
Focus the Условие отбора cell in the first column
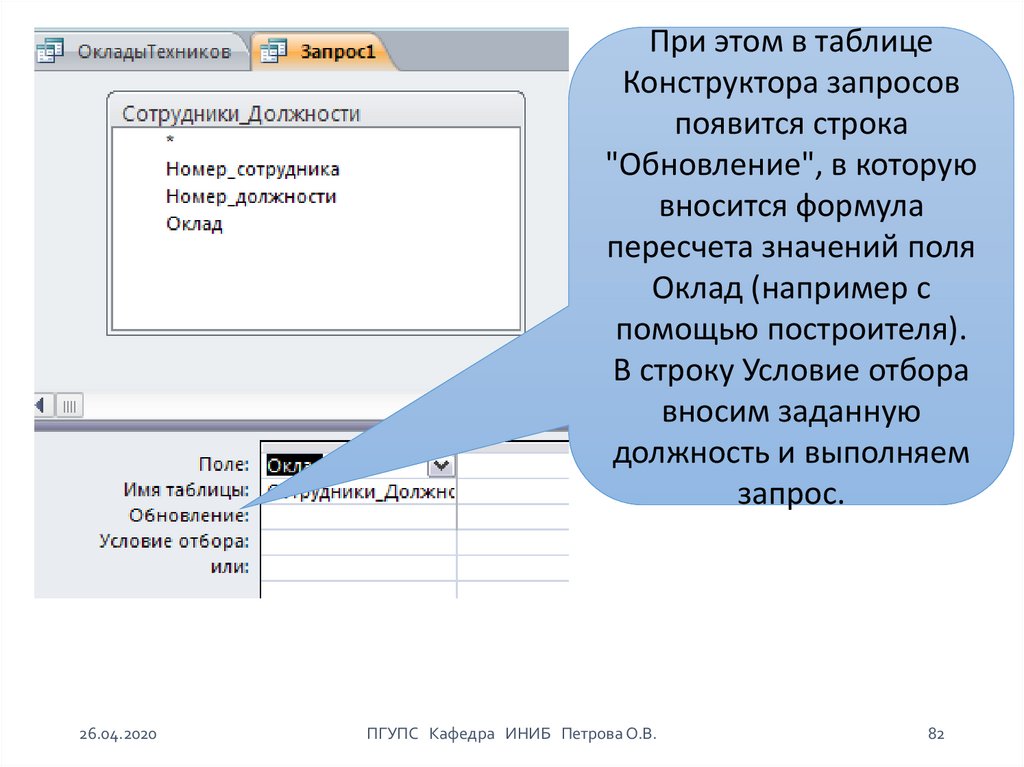[x=357, y=542]
